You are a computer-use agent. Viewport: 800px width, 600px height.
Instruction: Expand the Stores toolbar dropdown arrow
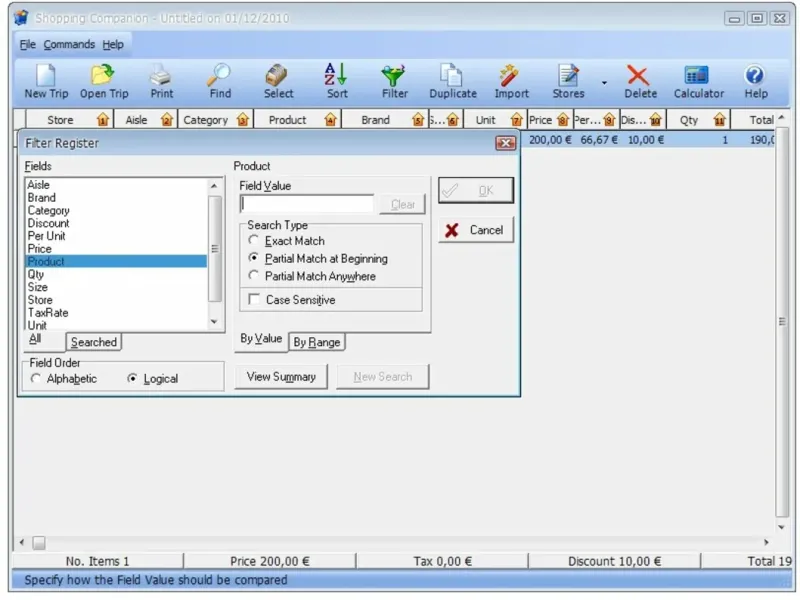(x=604, y=83)
